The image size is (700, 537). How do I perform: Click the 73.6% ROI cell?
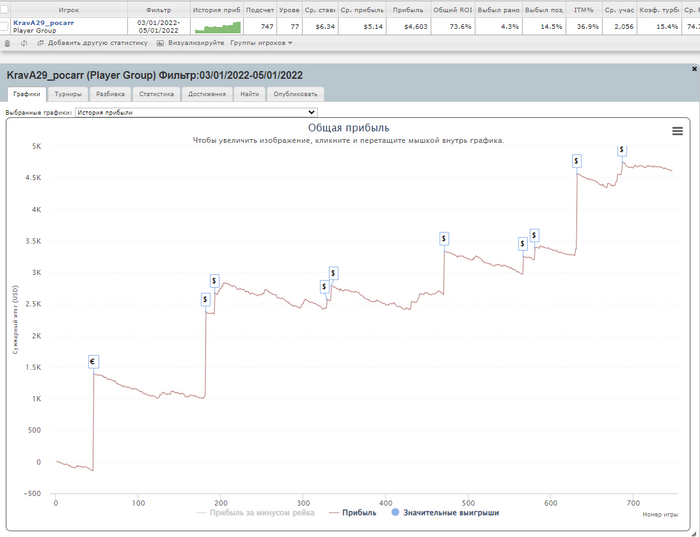[453, 26]
